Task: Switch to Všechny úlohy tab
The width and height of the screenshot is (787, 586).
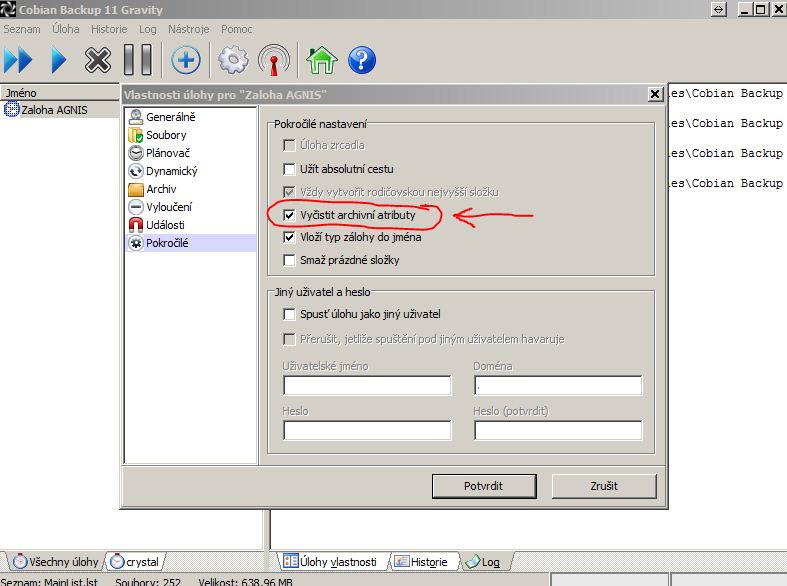Action: tap(55, 561)
